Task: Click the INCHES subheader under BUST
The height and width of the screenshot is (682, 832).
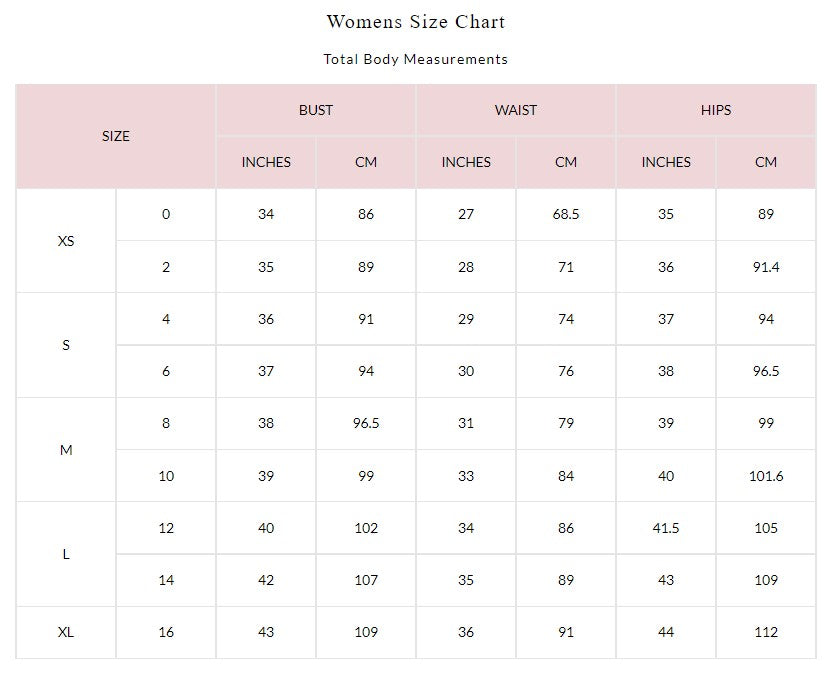Action: click(x=266, y=162)
